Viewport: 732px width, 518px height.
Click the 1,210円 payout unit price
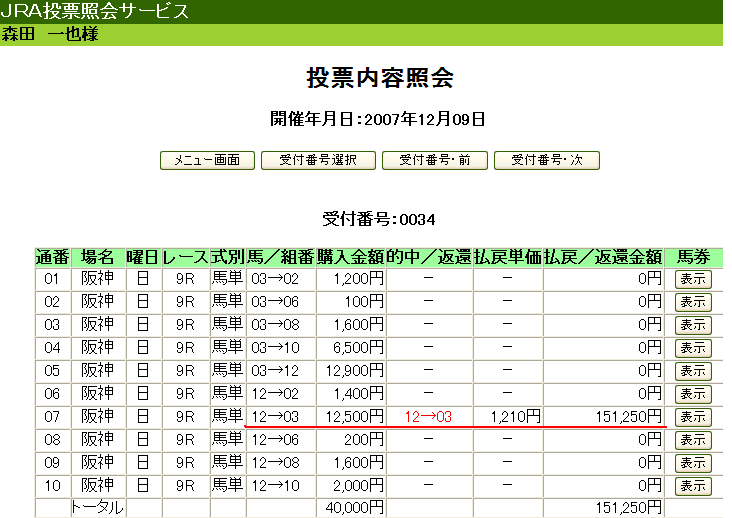pos(515,417)
